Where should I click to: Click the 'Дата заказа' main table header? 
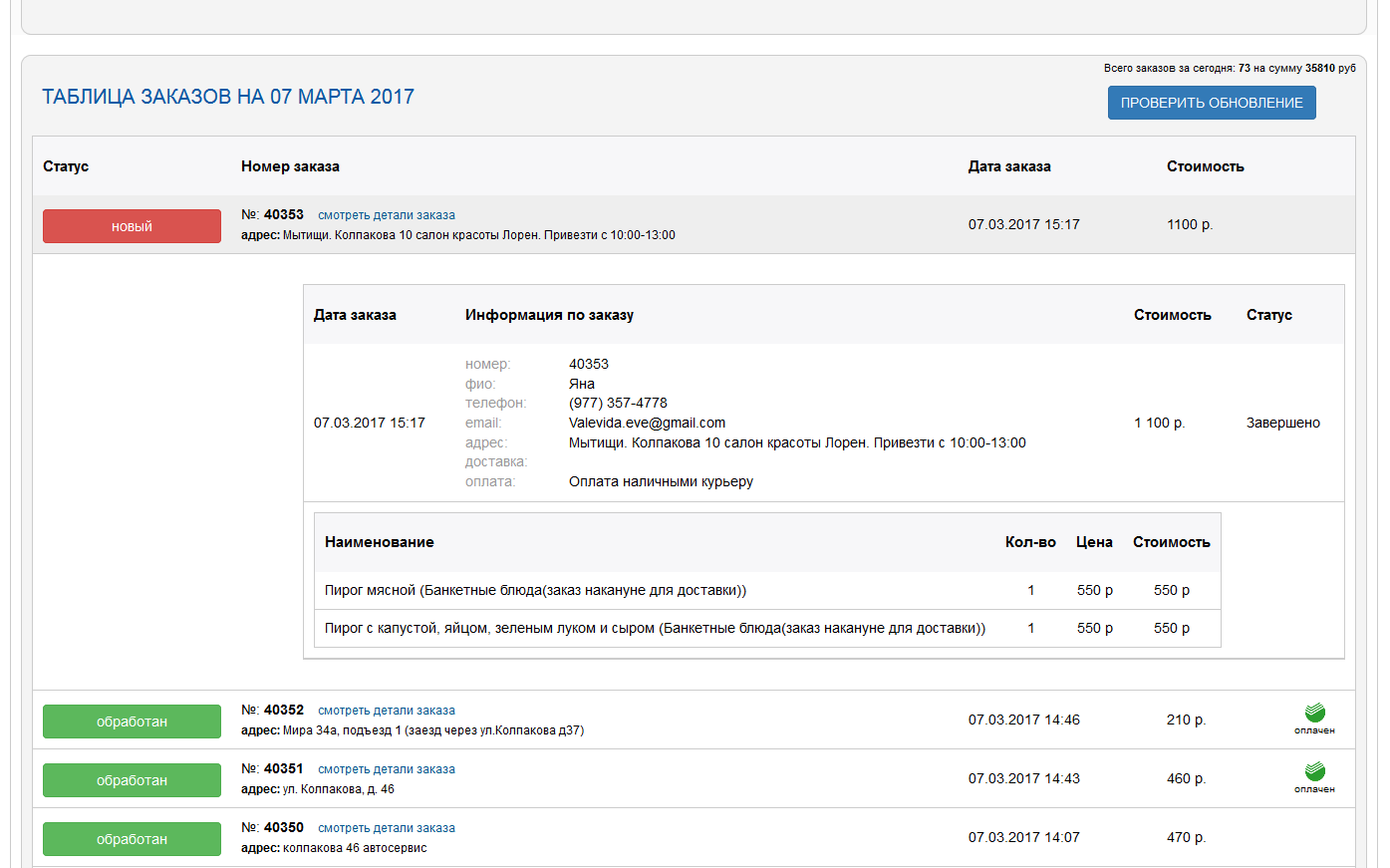coord(1009,166)
